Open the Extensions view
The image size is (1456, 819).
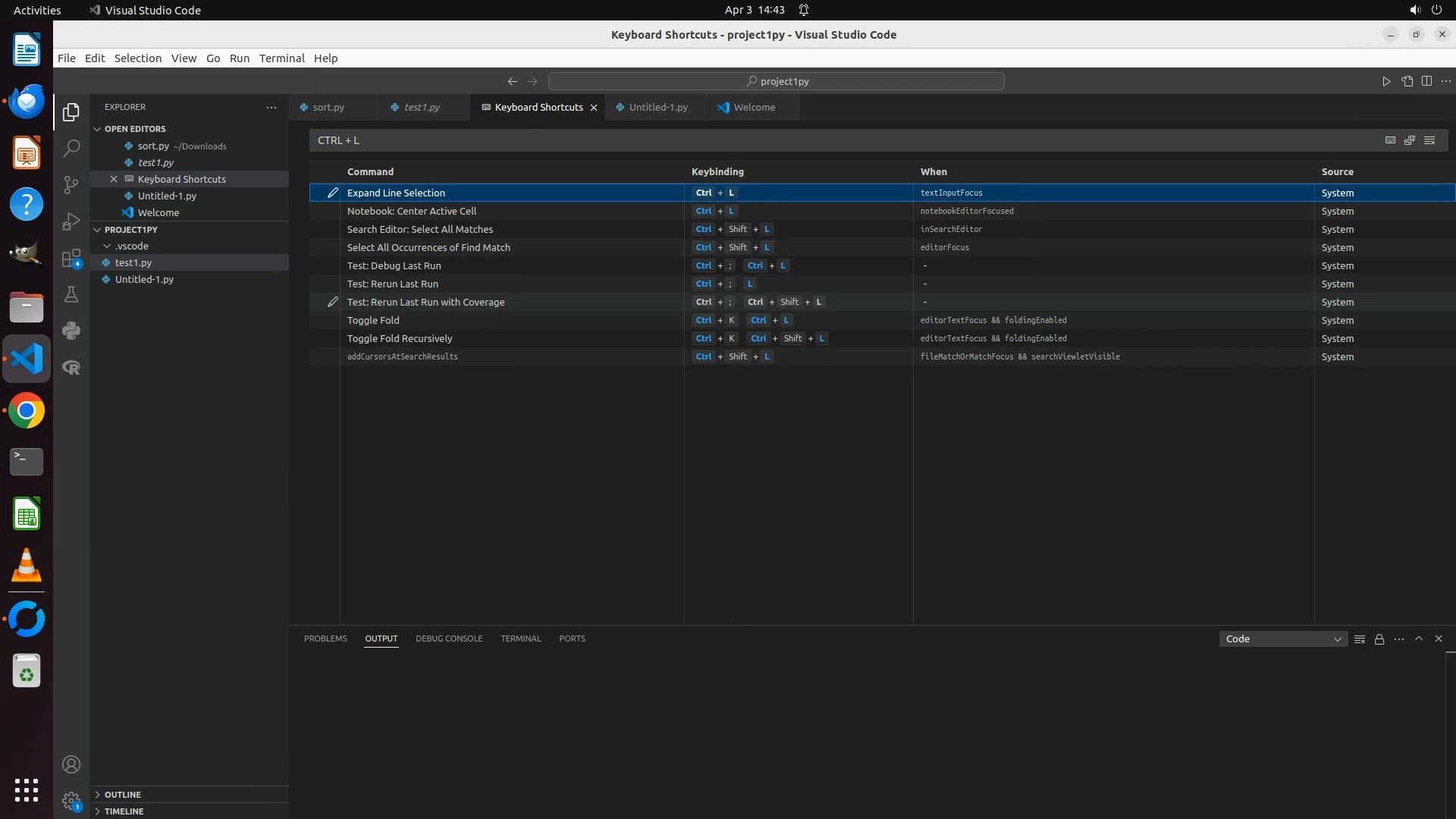(x=71, y=259)
